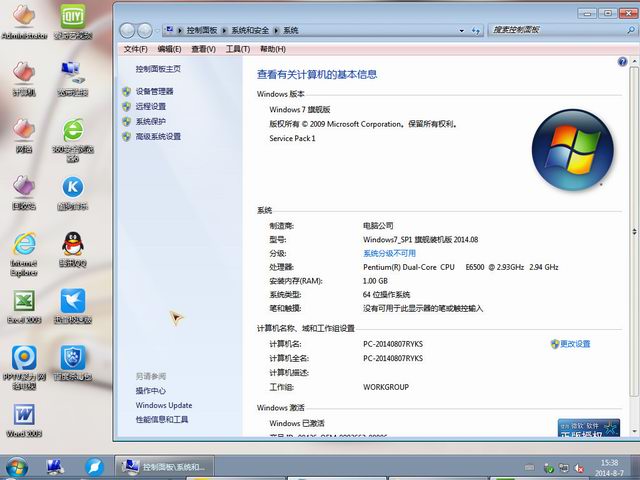This screenshot has width=640, height=480.
Task: Click the vertical scrollbar down arrow
Action: [x=634, y=431]
